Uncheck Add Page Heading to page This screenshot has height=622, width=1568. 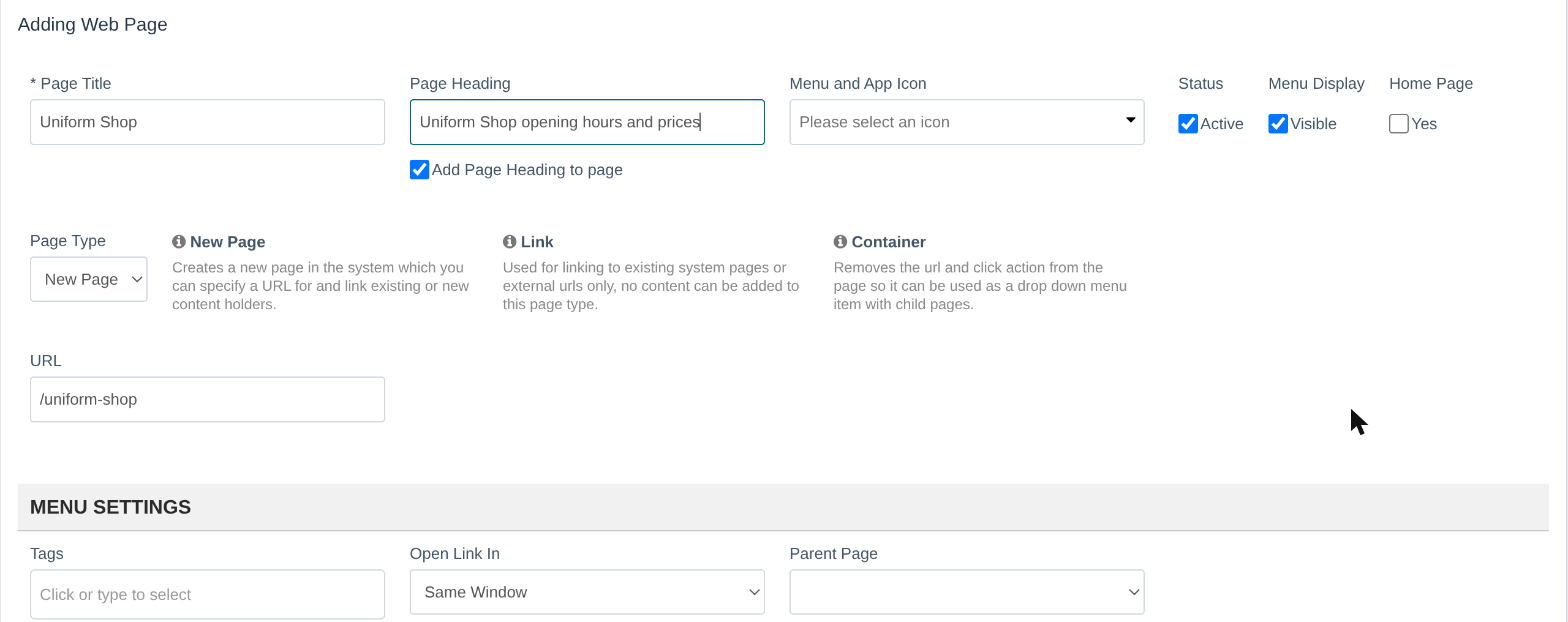[420, 170]
